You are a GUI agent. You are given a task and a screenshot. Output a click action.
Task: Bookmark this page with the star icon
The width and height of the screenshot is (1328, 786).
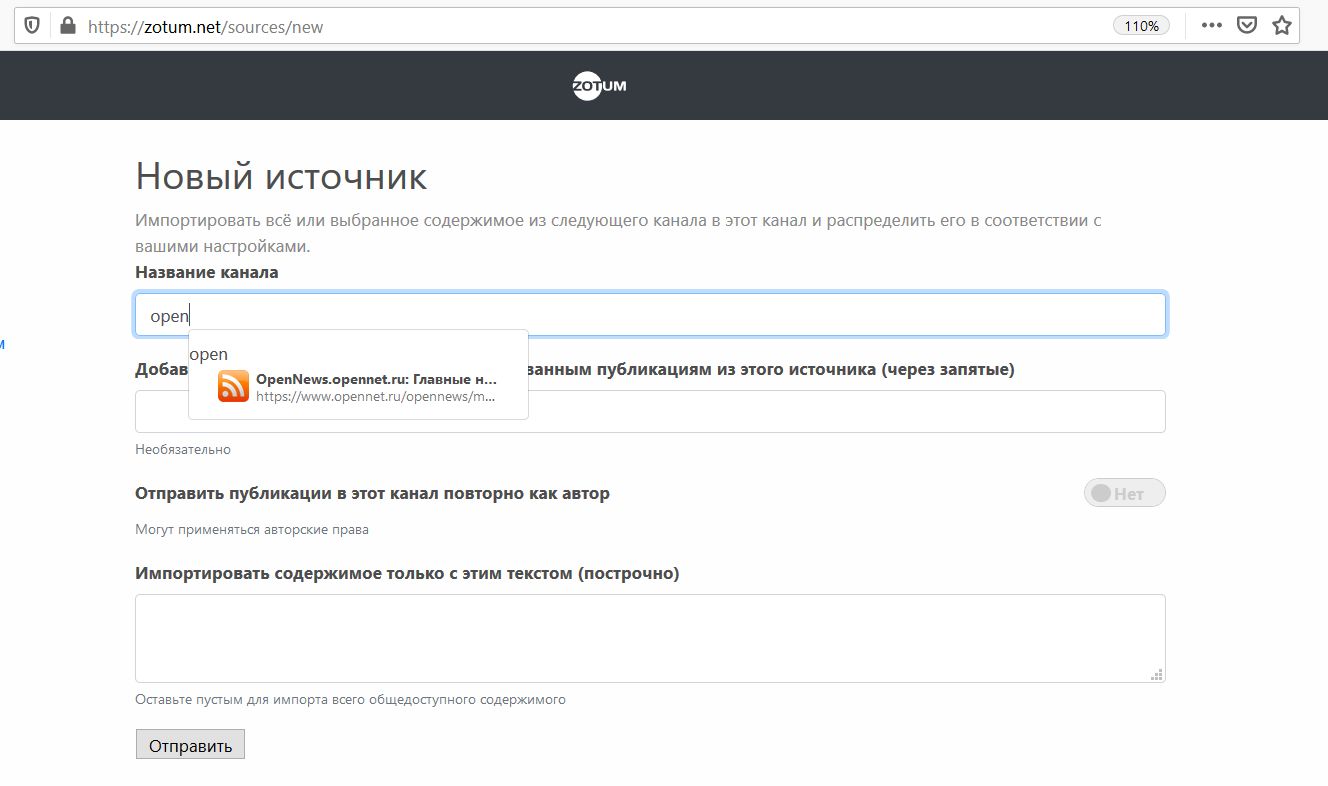click(1281, 26)
